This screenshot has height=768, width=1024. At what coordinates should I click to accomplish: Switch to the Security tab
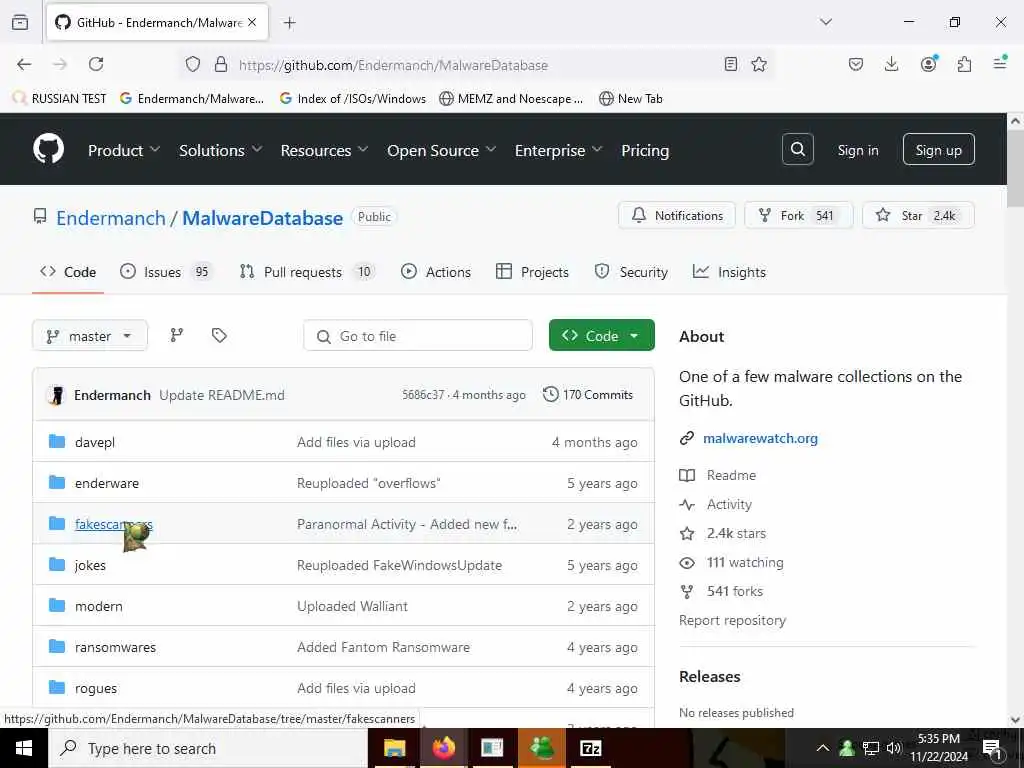click(x=631, y=272)
